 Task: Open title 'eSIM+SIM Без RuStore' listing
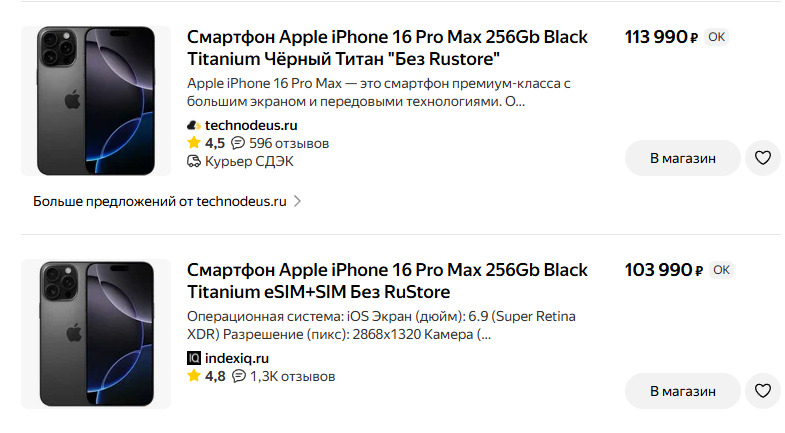coord(387,281)
